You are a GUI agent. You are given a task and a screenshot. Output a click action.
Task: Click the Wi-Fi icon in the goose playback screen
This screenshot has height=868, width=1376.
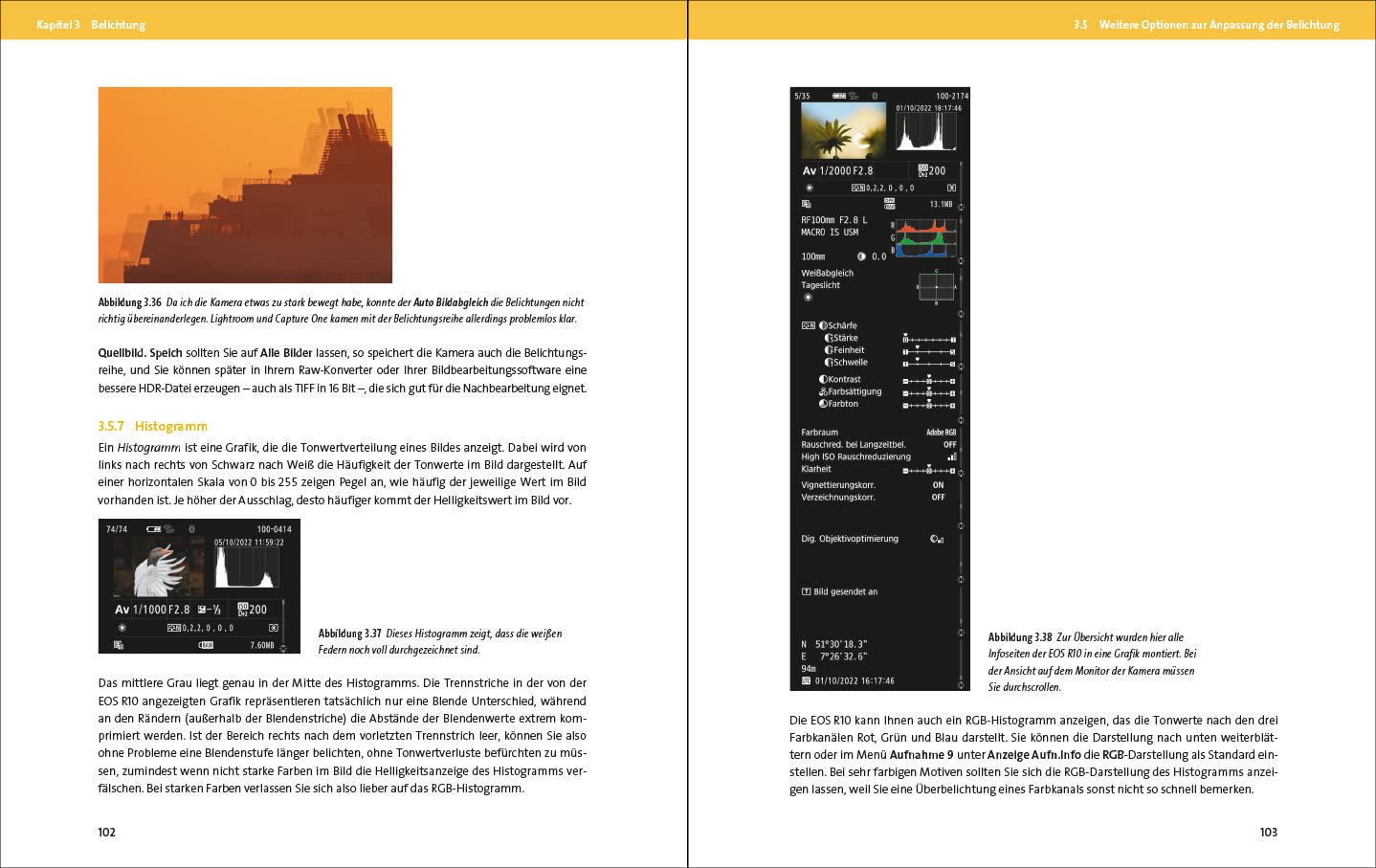coord(168,529)
